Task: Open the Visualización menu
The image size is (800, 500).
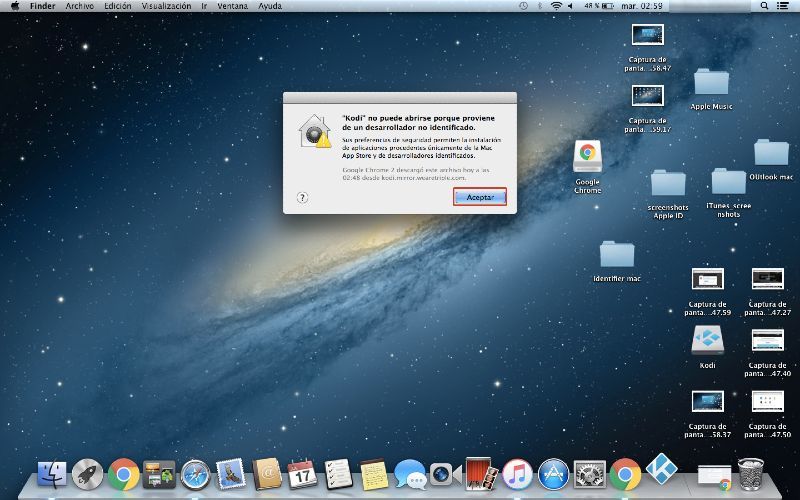Action: click(166, 6)
